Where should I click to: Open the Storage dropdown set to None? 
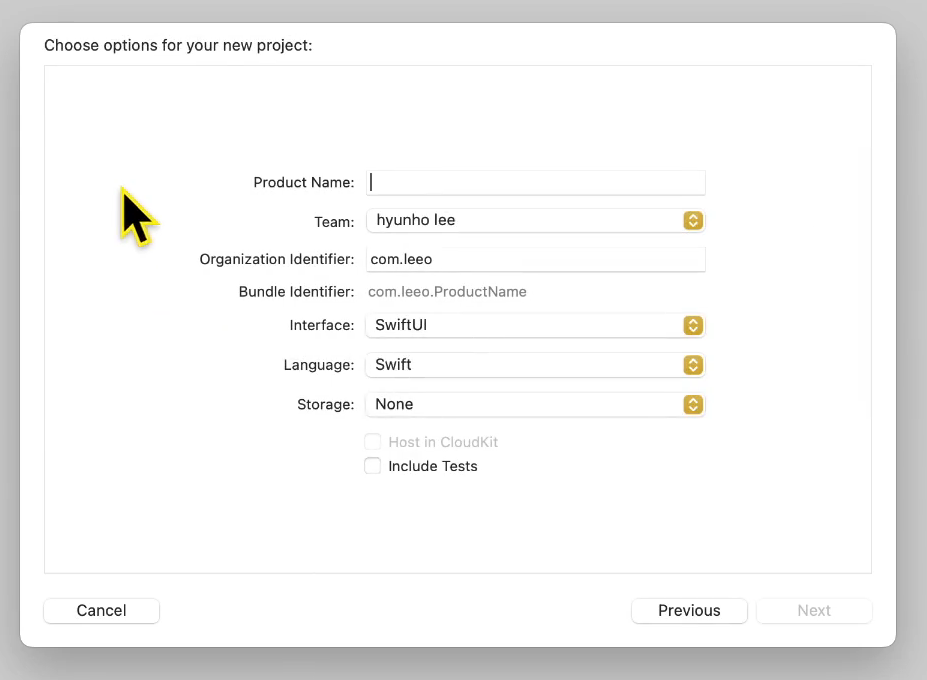(x=535, y=404)
